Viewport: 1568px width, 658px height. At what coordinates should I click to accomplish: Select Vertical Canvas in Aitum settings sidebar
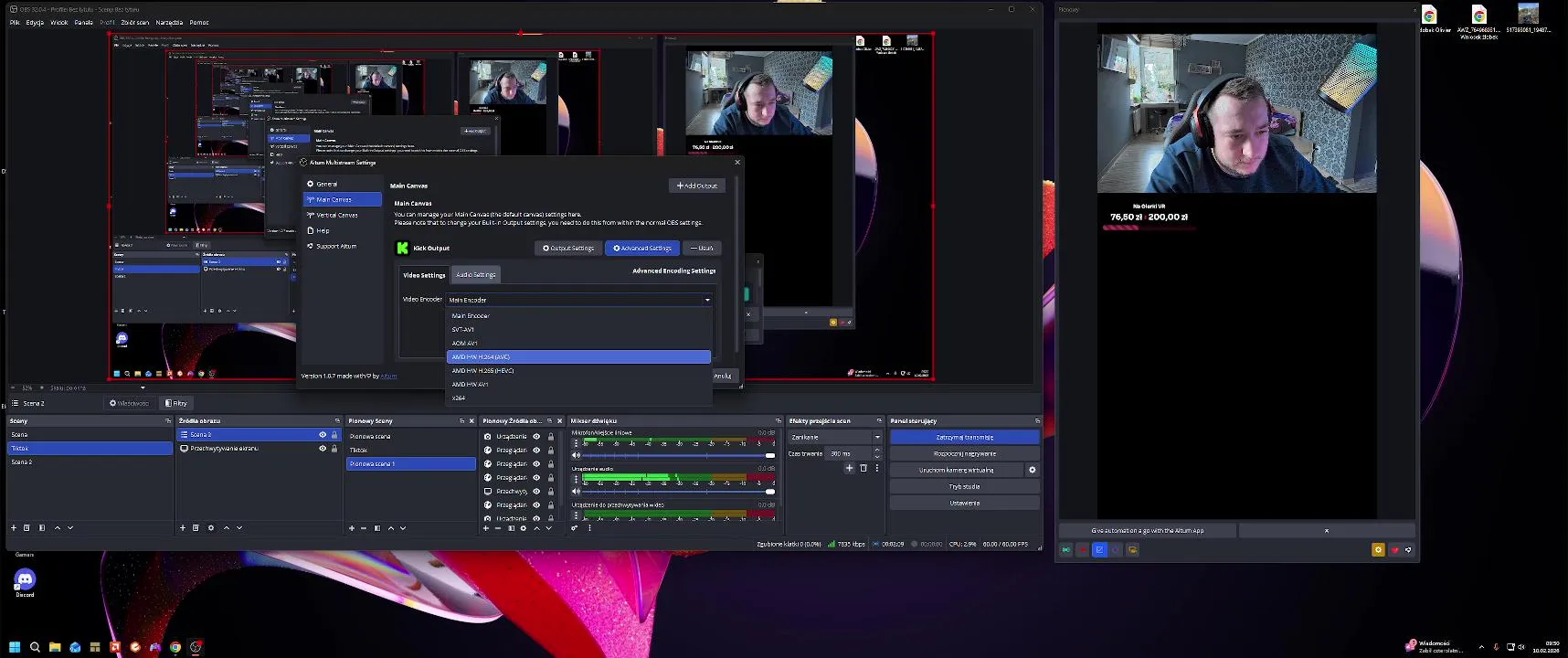343,215
